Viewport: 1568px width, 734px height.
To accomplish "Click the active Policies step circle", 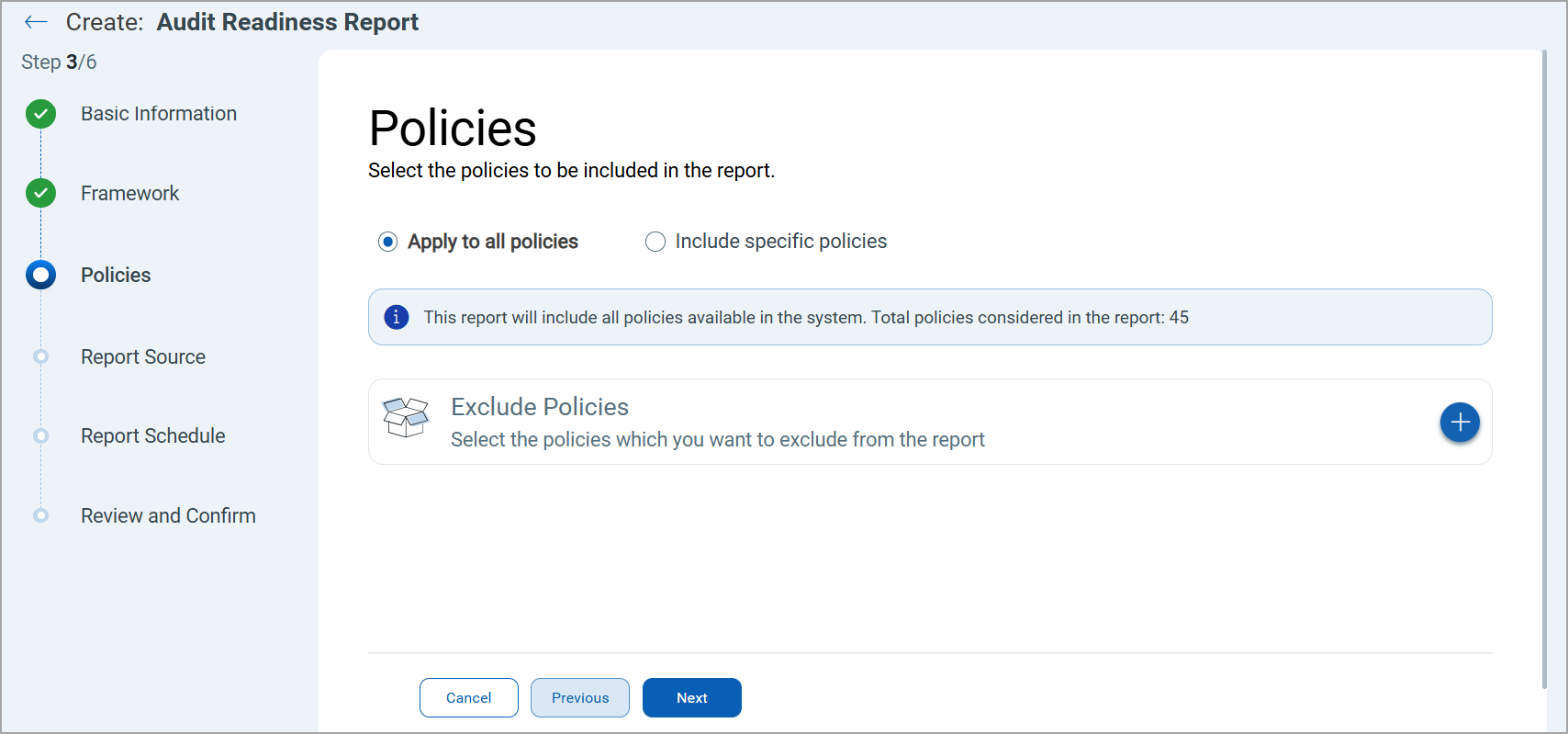I will tap(40, 275).
